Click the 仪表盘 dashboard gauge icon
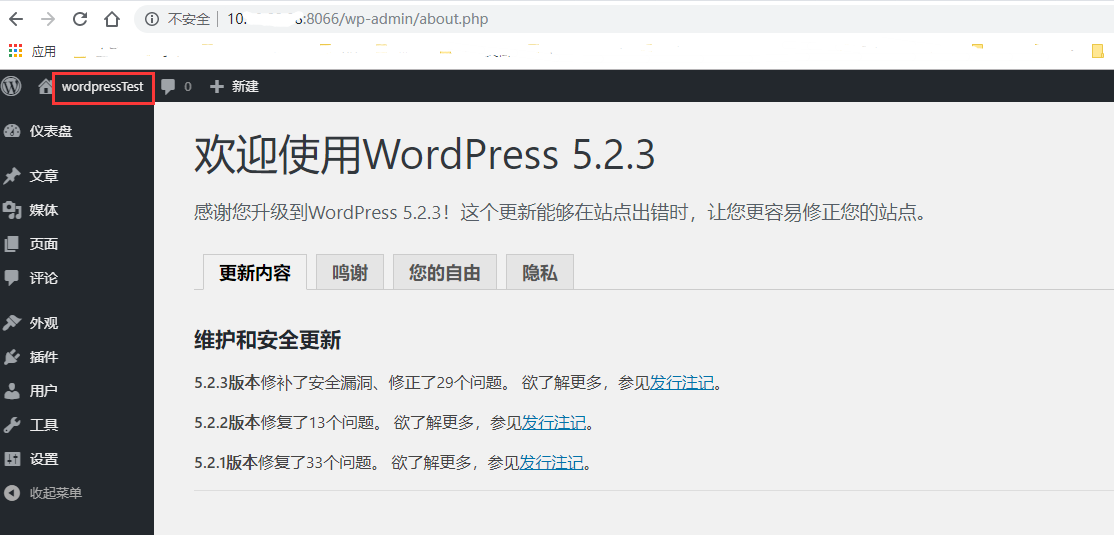 11,131
